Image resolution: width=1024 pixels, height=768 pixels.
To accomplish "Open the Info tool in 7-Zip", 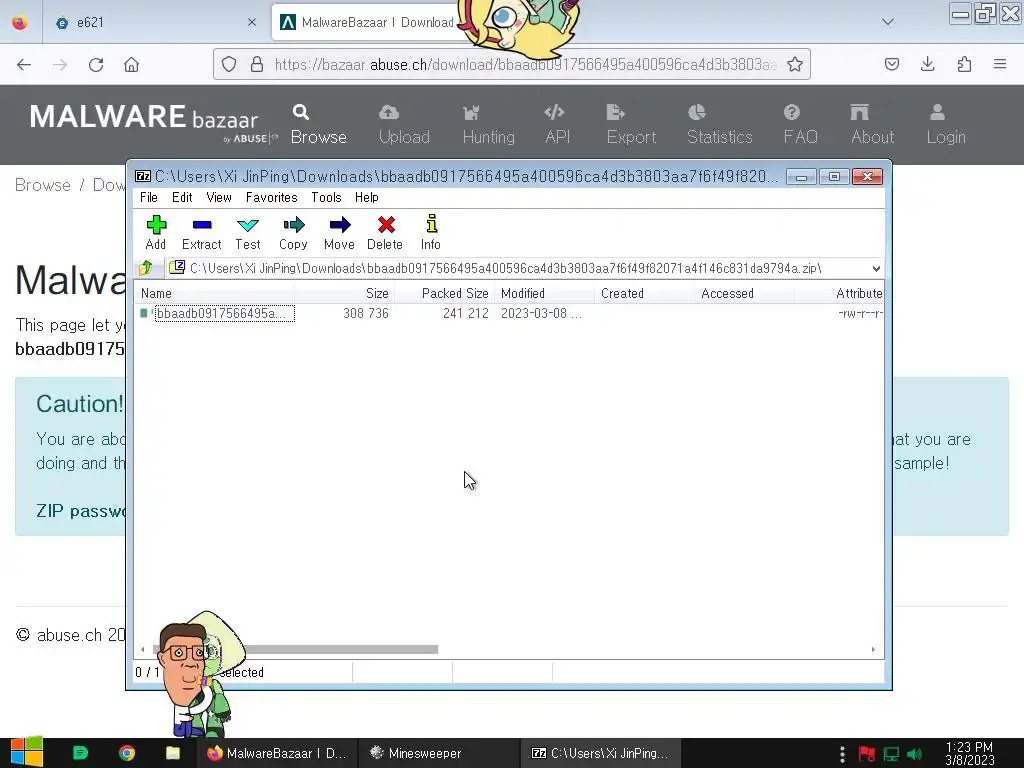I will (430, 232).
